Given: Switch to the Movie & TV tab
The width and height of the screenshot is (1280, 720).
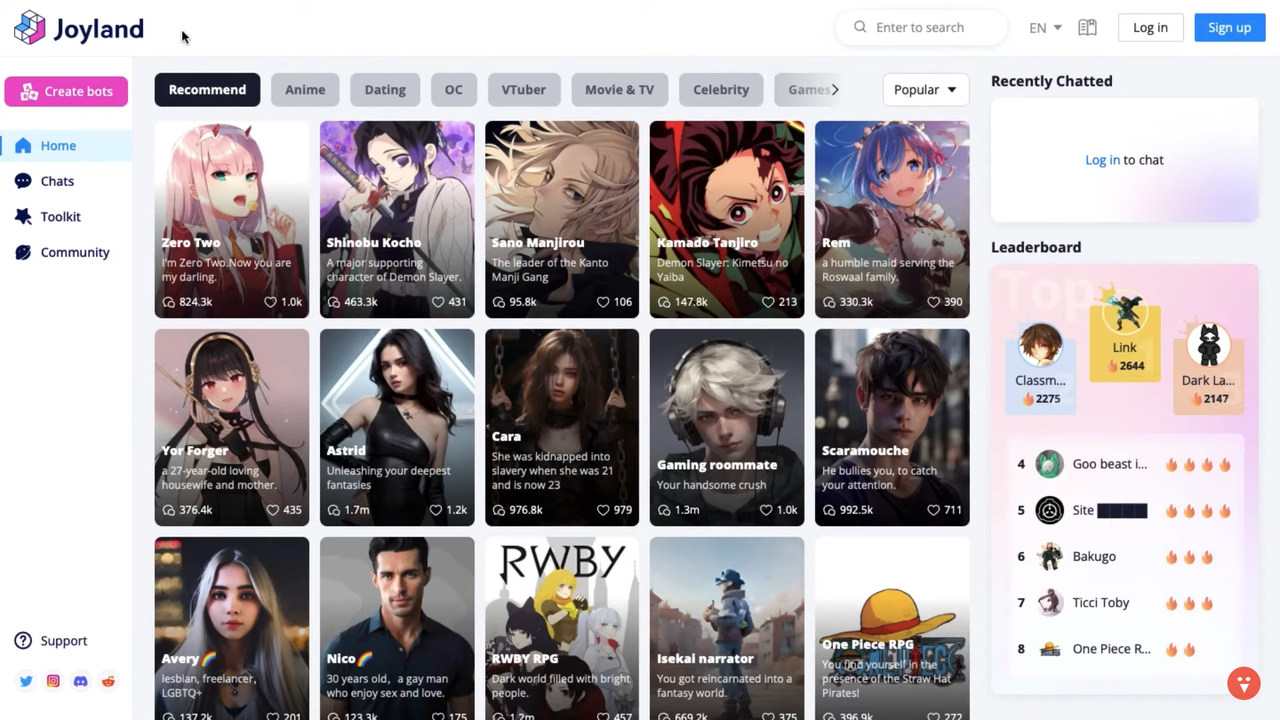Looking at the screenshot, I should pyautogui.click(x=619, y=89).
